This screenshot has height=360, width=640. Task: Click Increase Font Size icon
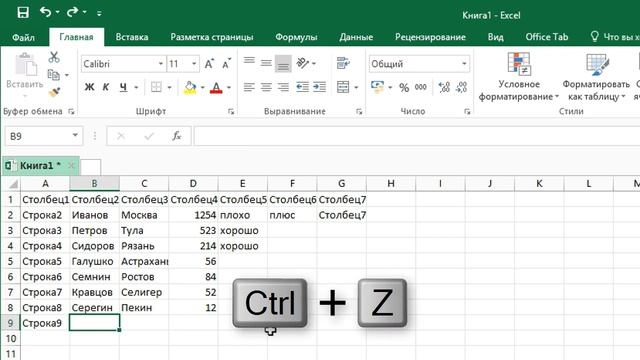(x=209, y=64)
